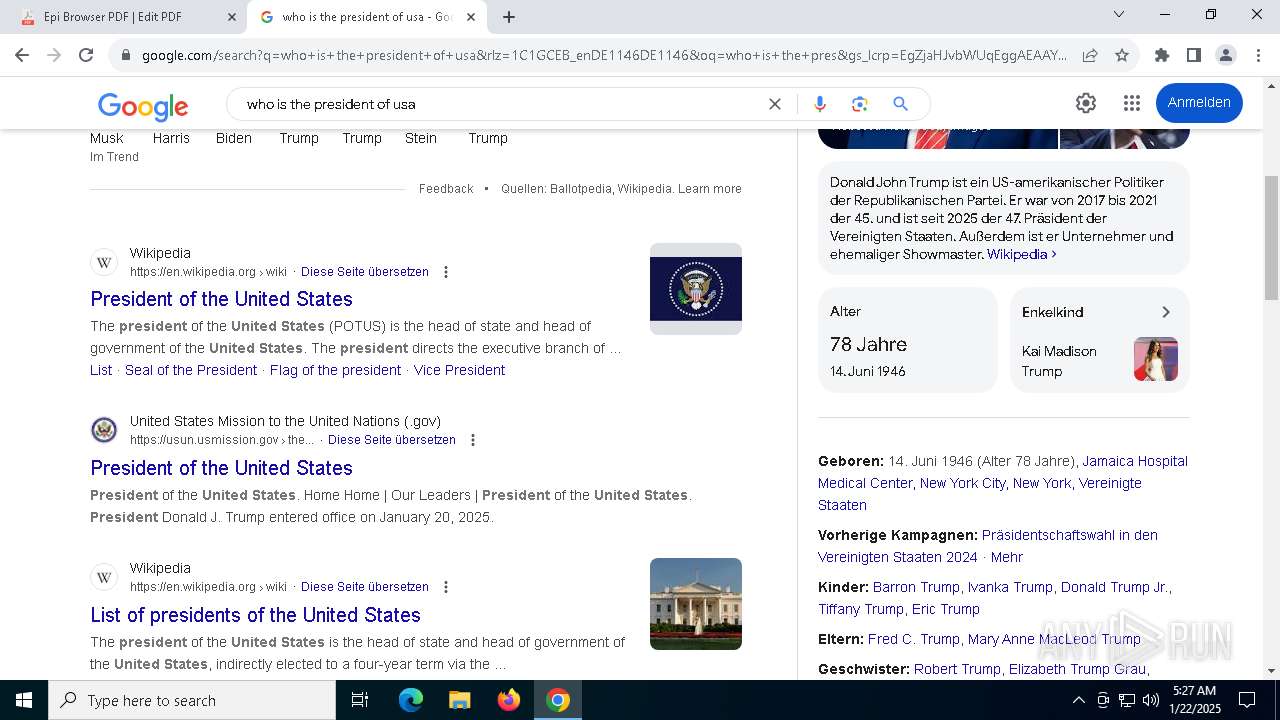
Task: Open a new tab with plus icon
Action: (x=509, y=17)
